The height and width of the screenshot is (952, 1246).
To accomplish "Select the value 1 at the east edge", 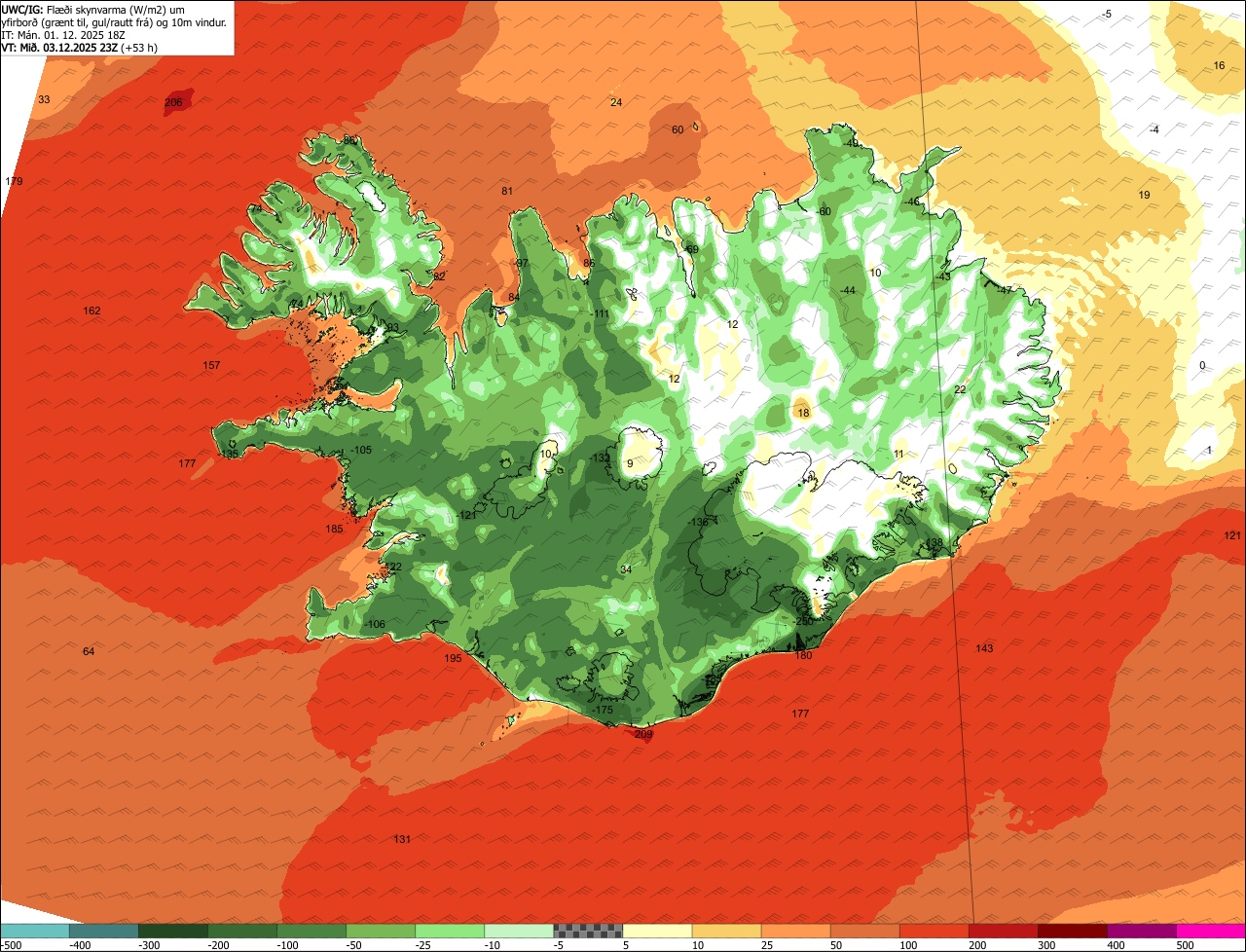I will click(1209, 450).
